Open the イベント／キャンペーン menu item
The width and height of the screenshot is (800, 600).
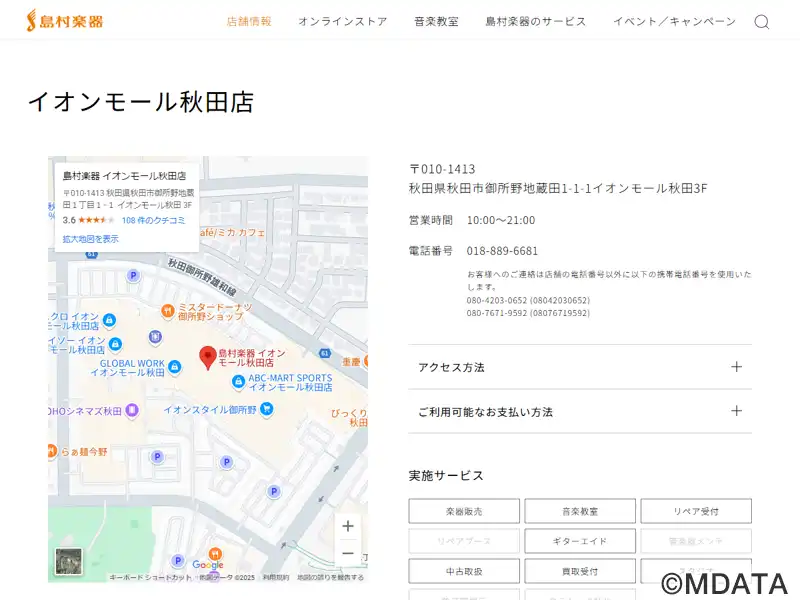pos(674,21)
